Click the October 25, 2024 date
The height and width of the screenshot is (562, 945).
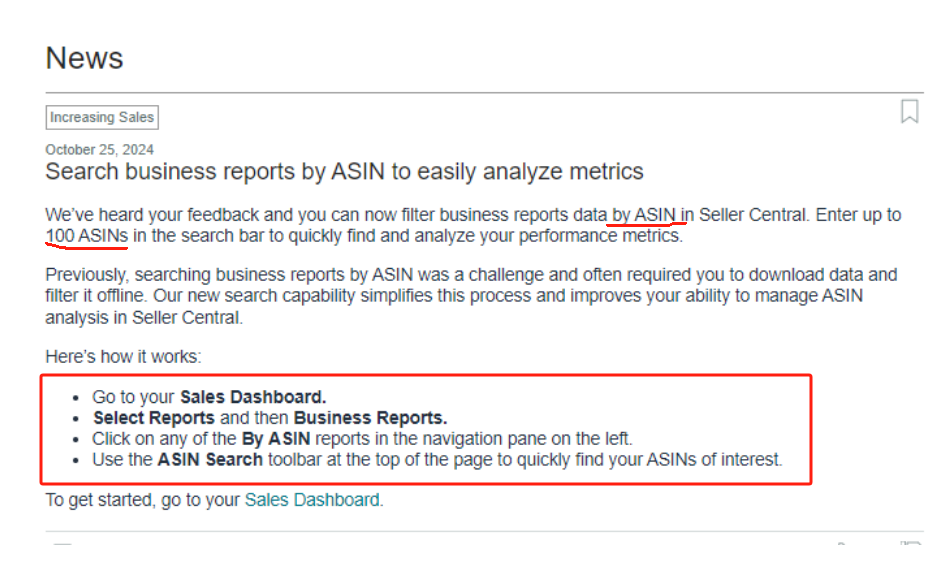tap(99, 150)
